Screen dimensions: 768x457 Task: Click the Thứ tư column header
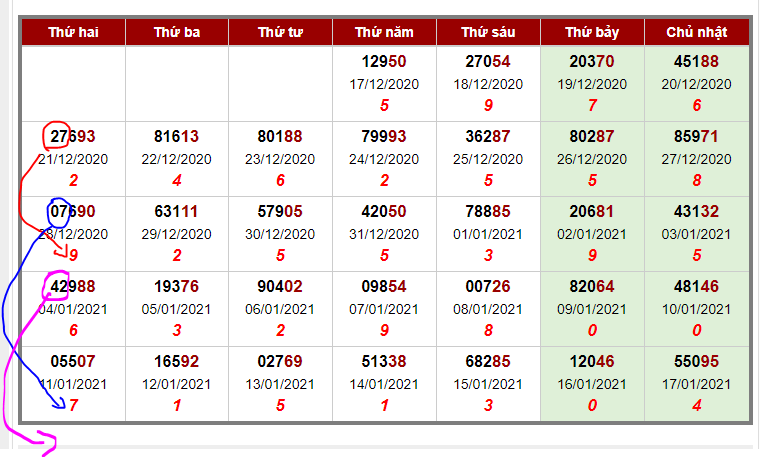tap(280, 32)
